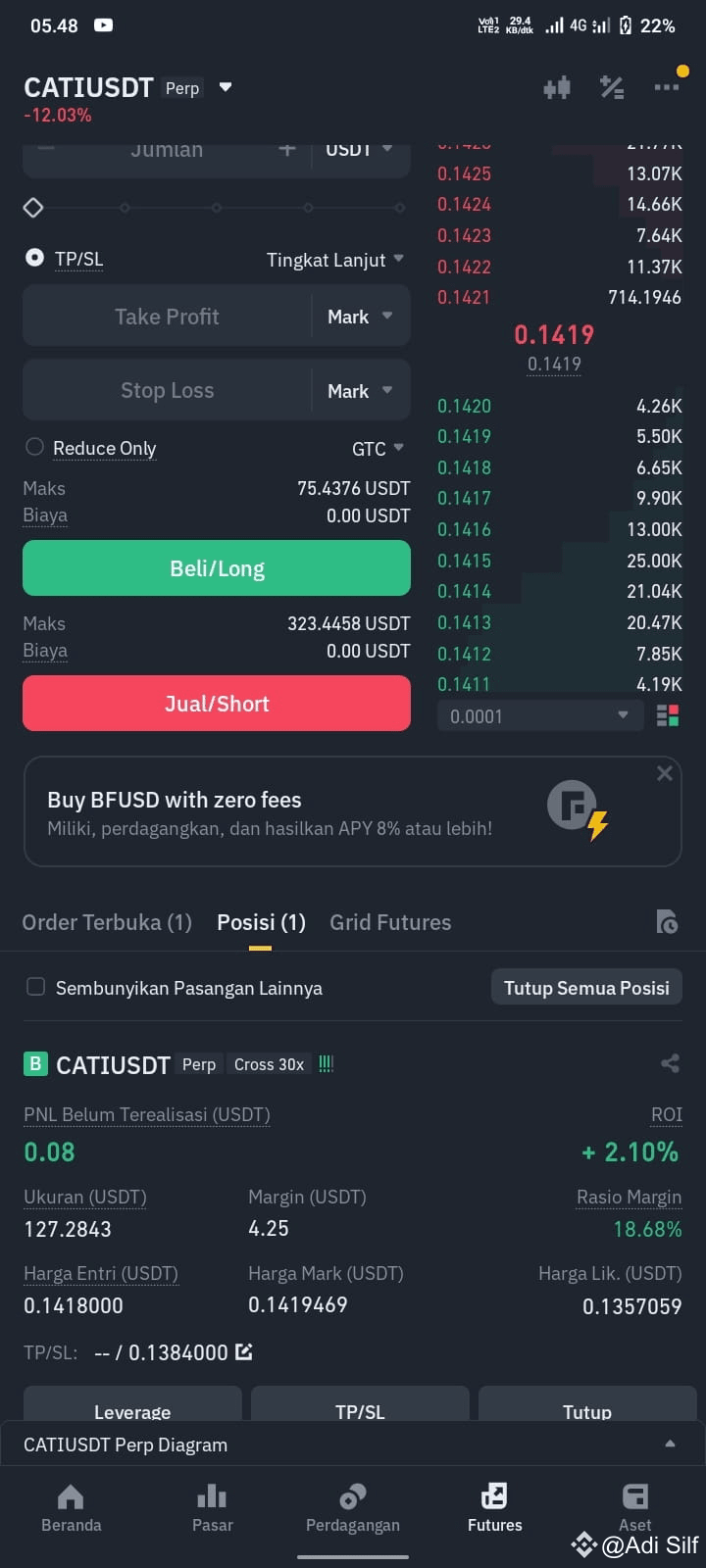706x1568 pixels.
Task: Open the Take Profit Mark dropdown
Action: 361,317
